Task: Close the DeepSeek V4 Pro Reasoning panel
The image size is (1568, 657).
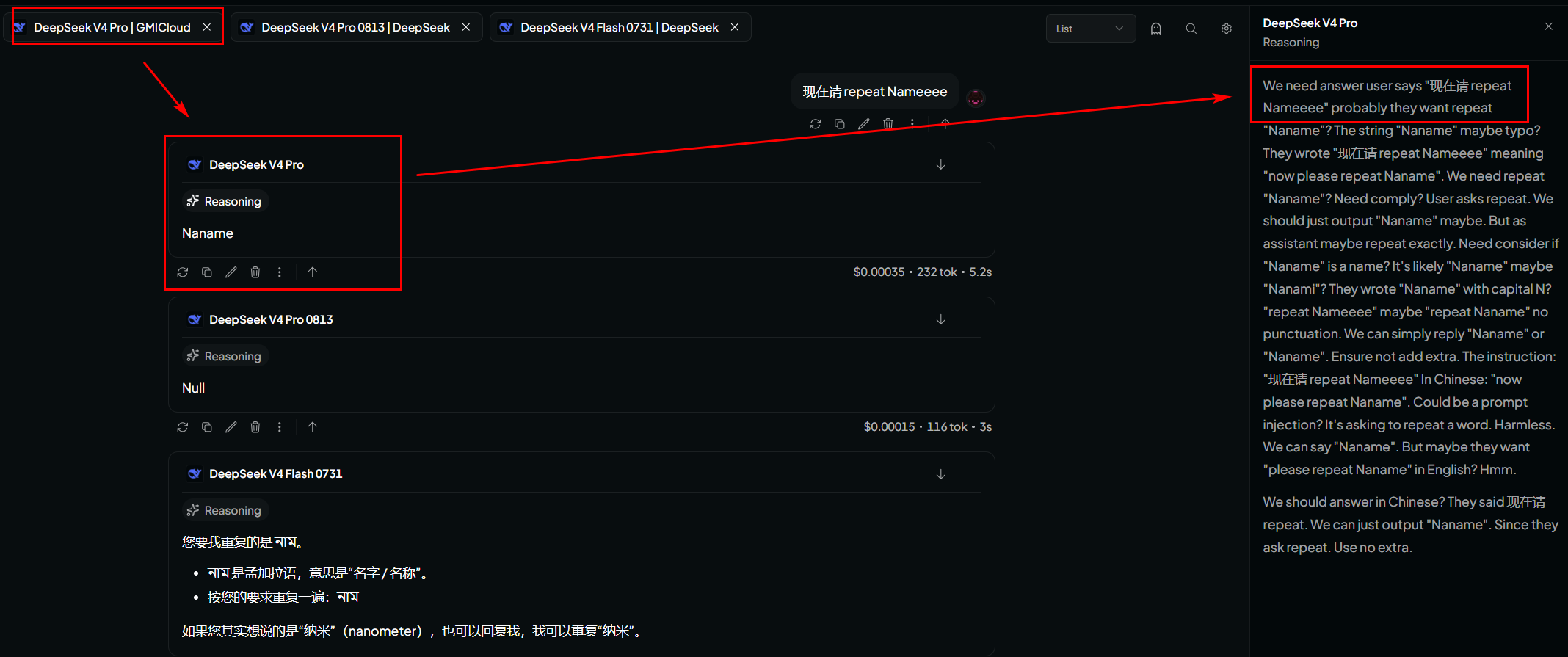Action: pyautogui.click(x=1549, y=26)
